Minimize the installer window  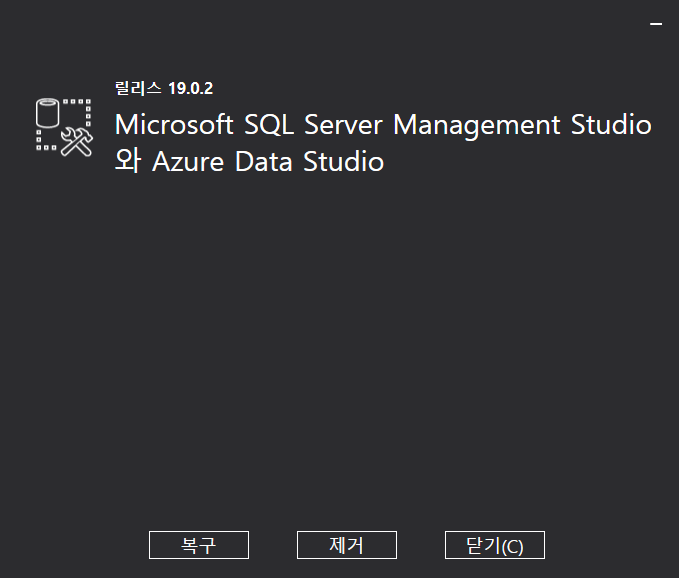[656, 24]
